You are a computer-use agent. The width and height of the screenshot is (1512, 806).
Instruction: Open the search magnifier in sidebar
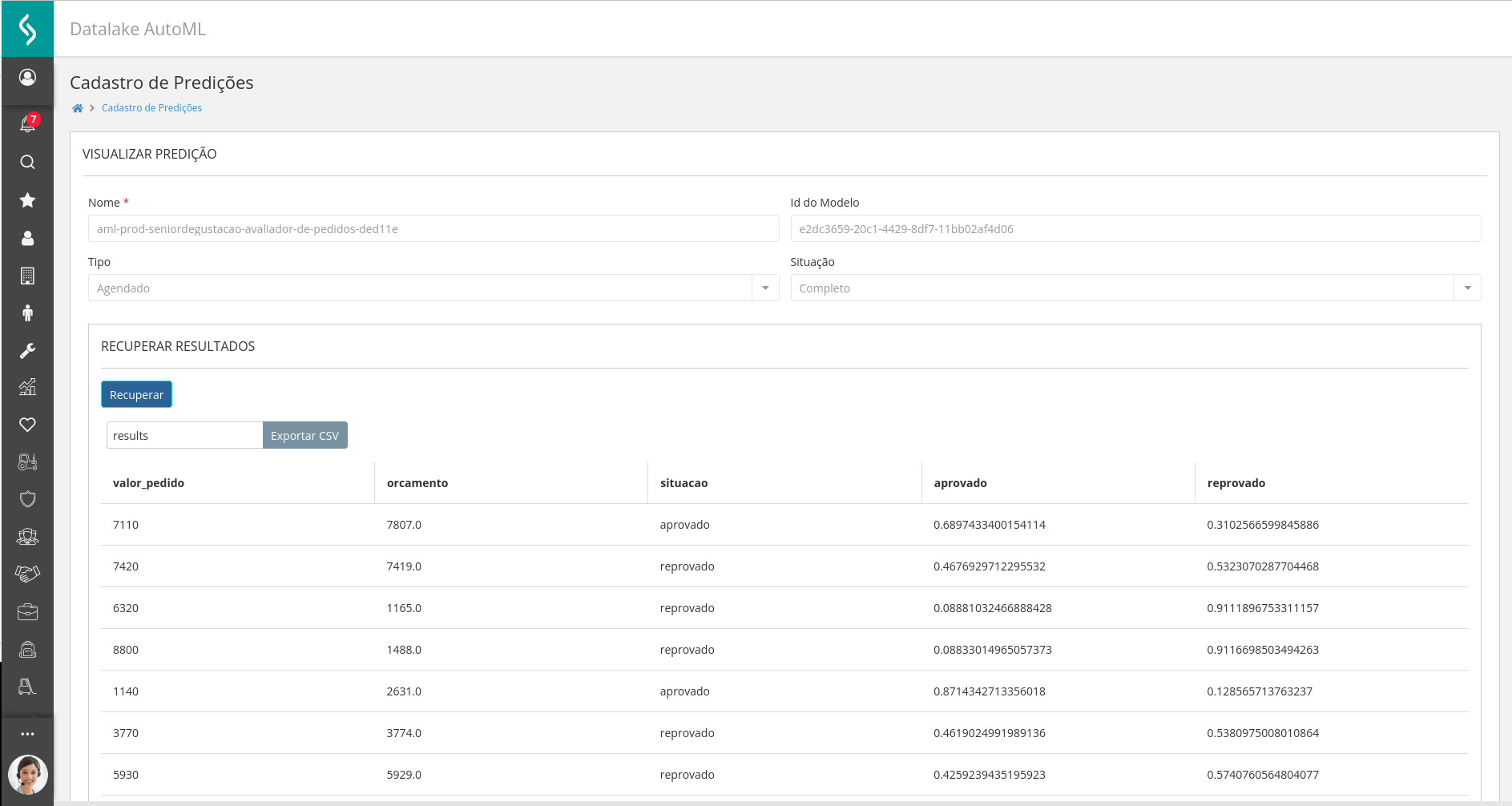tap(27, 162)
